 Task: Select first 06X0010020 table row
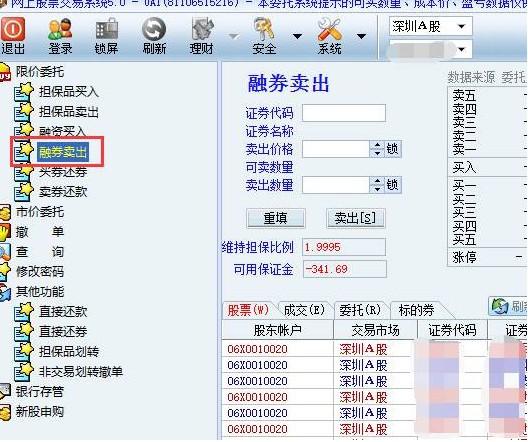[374, 349]
